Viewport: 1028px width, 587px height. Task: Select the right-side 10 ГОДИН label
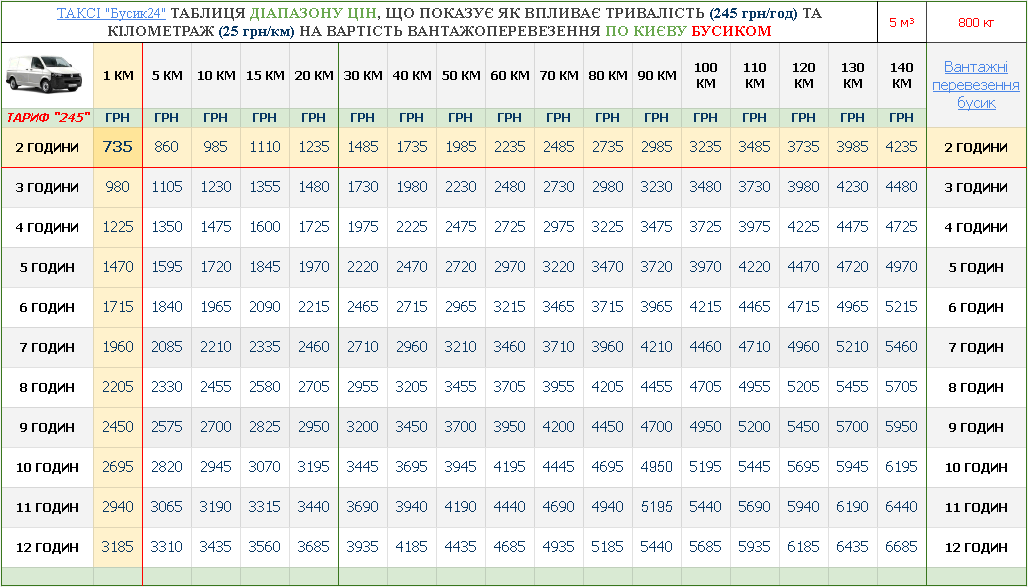[976, 467]
